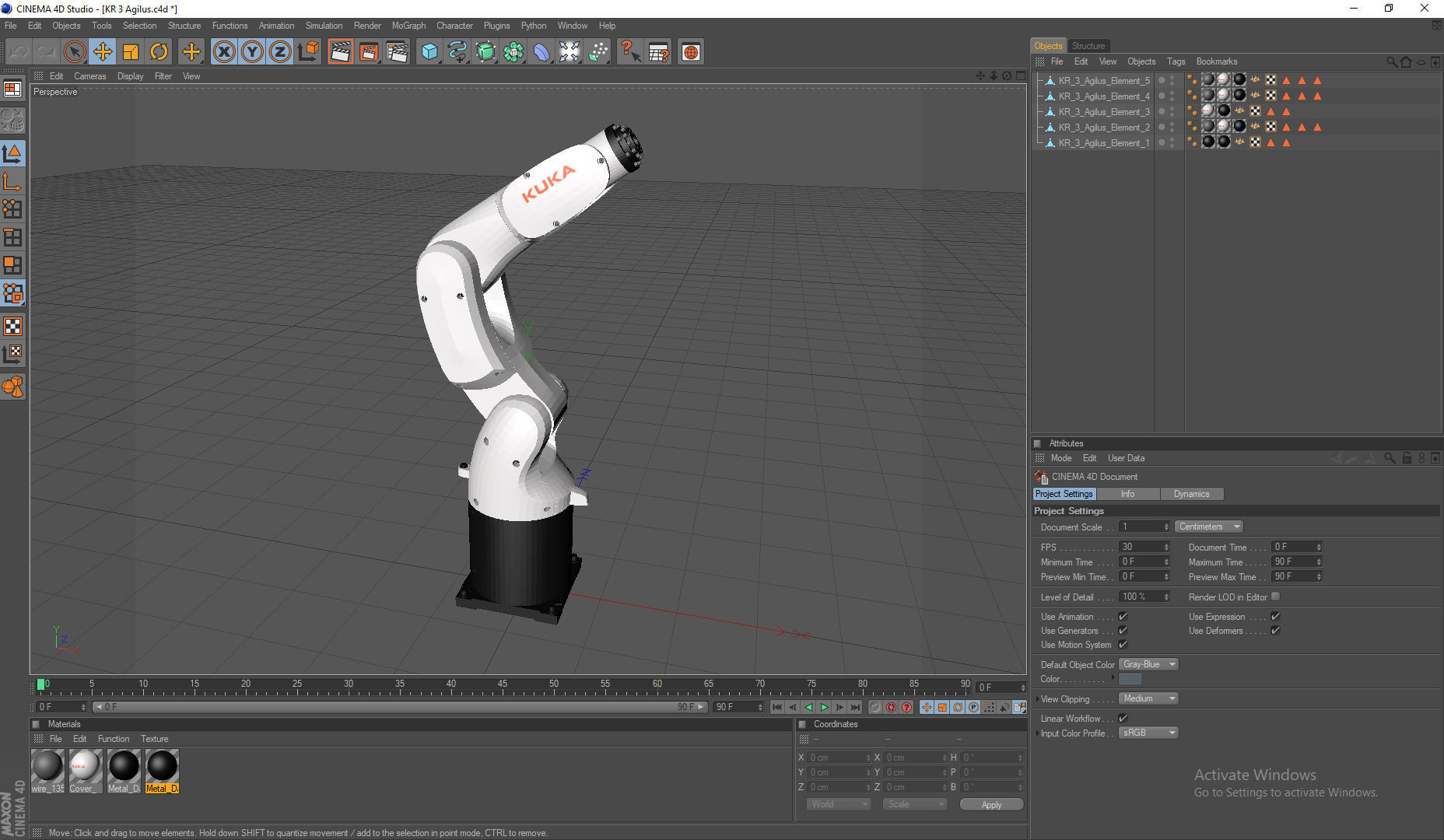Image resolution: width=1444 pixels, height=840 pixels.
Task: Open the Simulation menu
Action: 324,26
